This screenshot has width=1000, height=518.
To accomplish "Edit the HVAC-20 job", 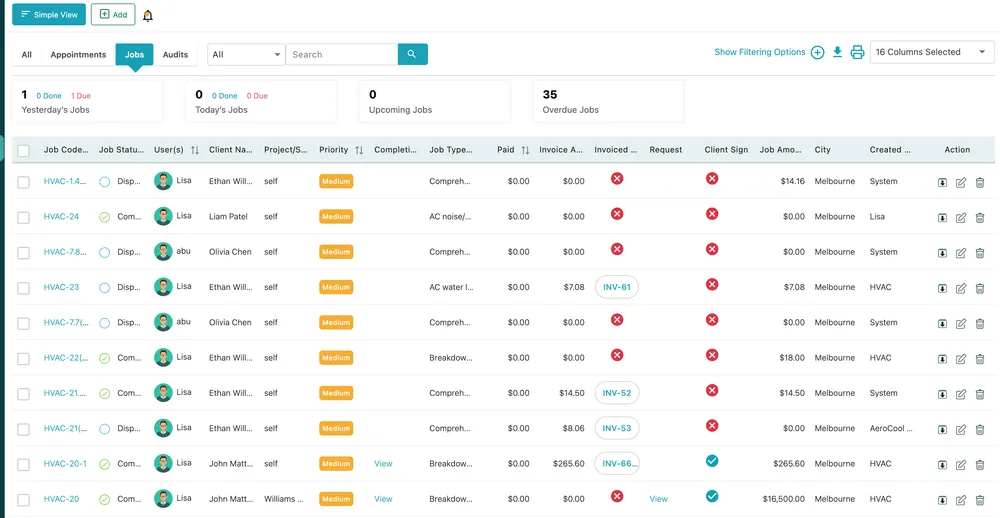I will point(960,500).
